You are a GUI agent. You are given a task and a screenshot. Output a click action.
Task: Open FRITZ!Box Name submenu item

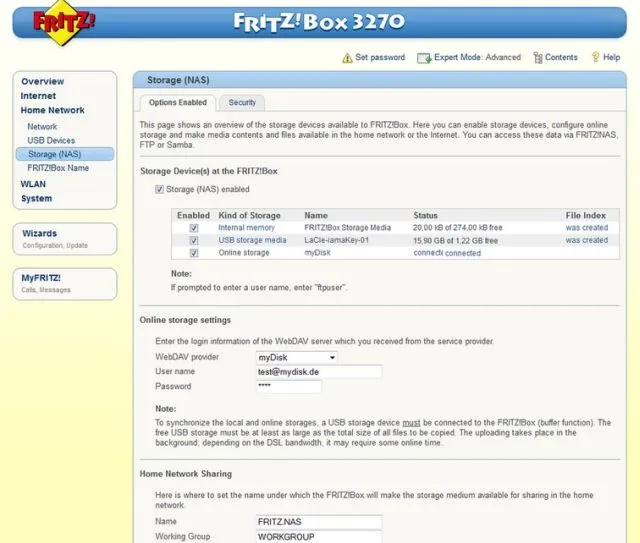[58, 168]
